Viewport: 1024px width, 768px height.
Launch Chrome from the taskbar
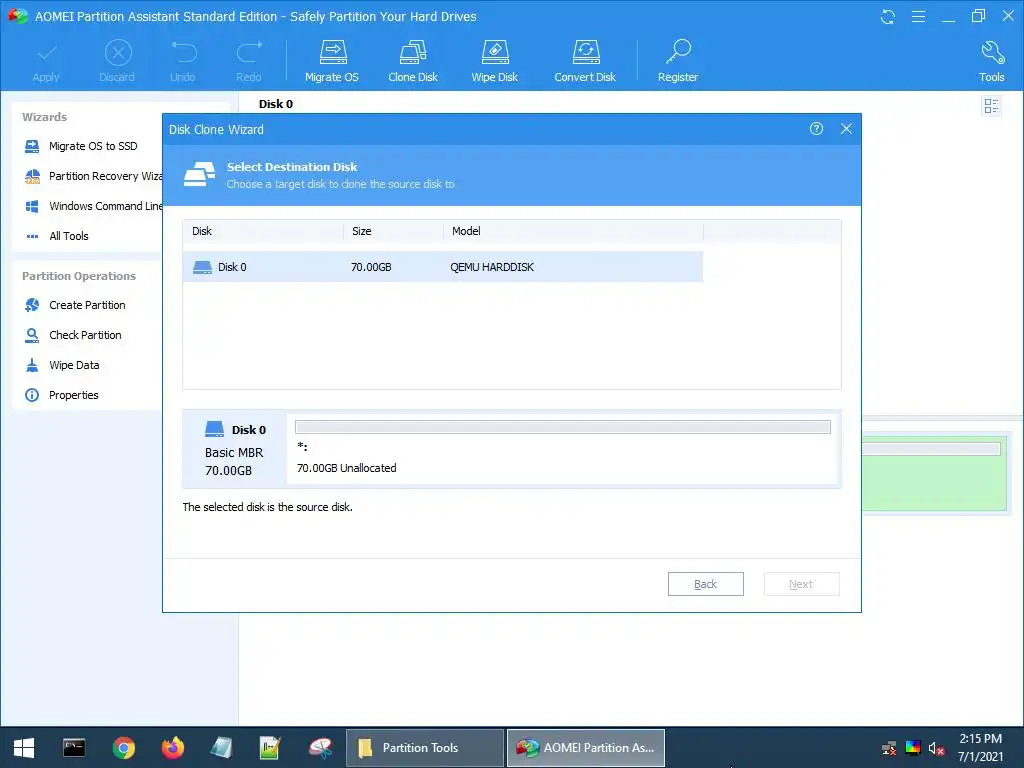tap(123, 748)
